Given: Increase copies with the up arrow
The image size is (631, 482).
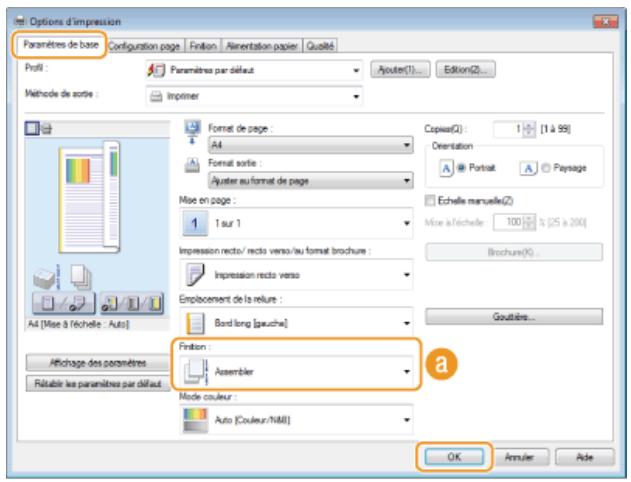Looking at the screenshot, I should (x=530, y=126).
